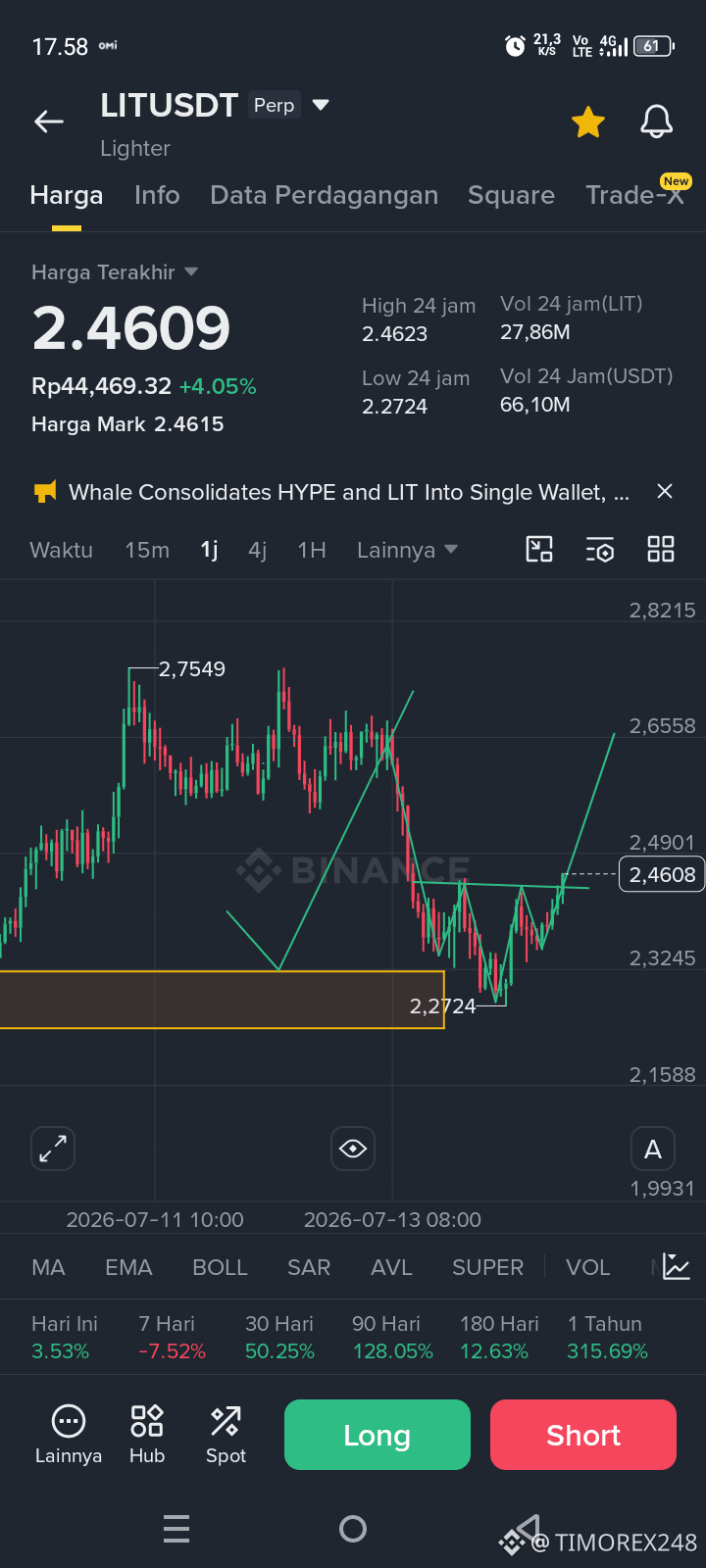
Task: Open indicator chart settings icon
Action: pyautogui.click(x=677, y=1266)
